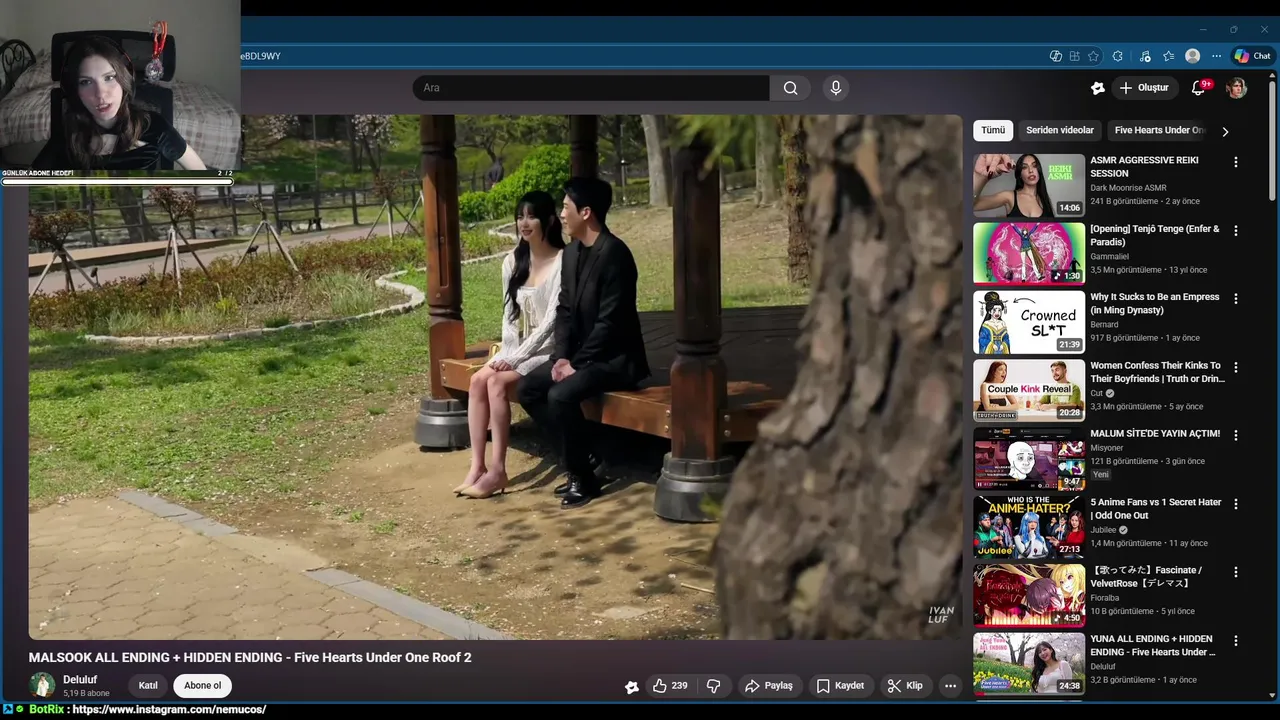The width and height of the screenshot is (1280, 720).
Task: Open title 5 Anime Fans vs 1 Secret Hater
Action: pyautogui.click(x=1156, y=509)
